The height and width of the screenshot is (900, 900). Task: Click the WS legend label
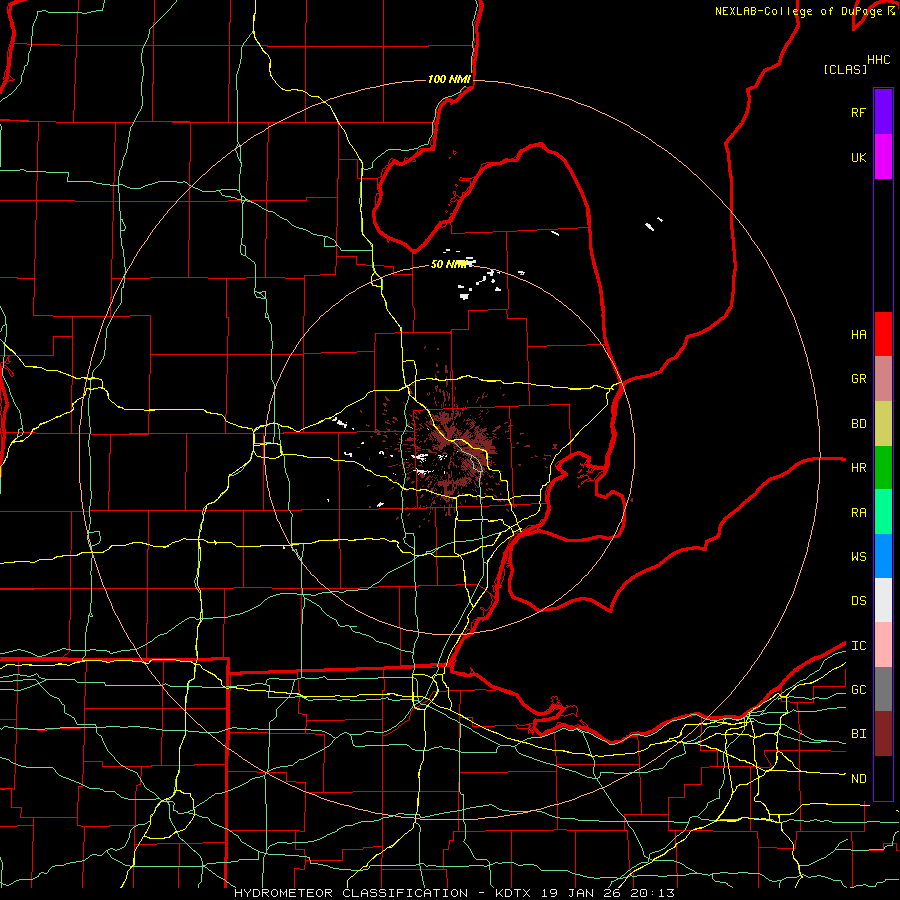[858, 557]
